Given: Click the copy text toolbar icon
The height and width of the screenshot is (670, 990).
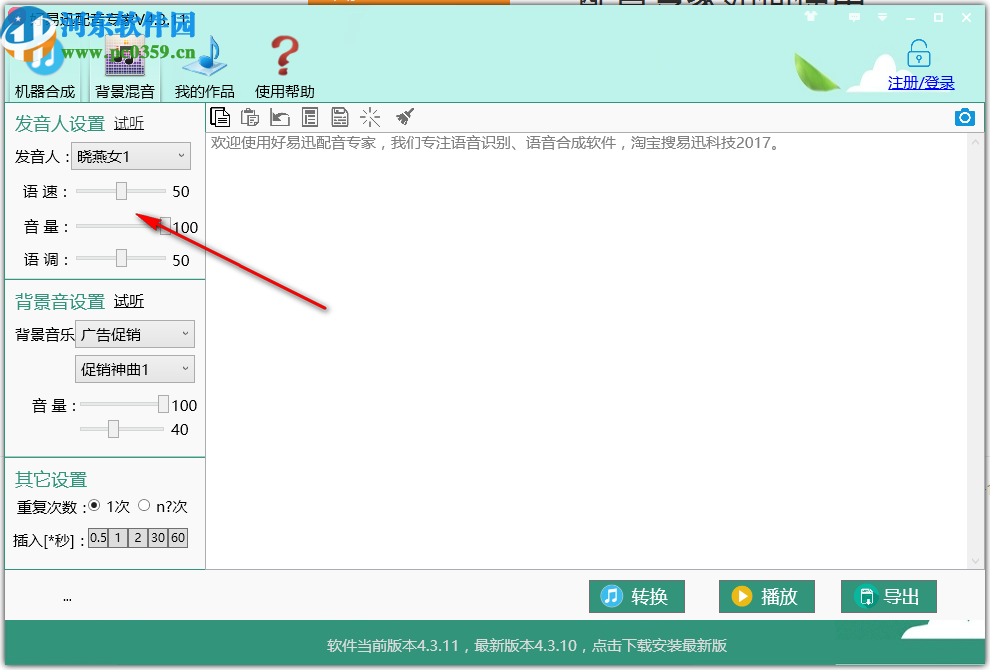Looking at the screenshot, I should pos(220,117).
